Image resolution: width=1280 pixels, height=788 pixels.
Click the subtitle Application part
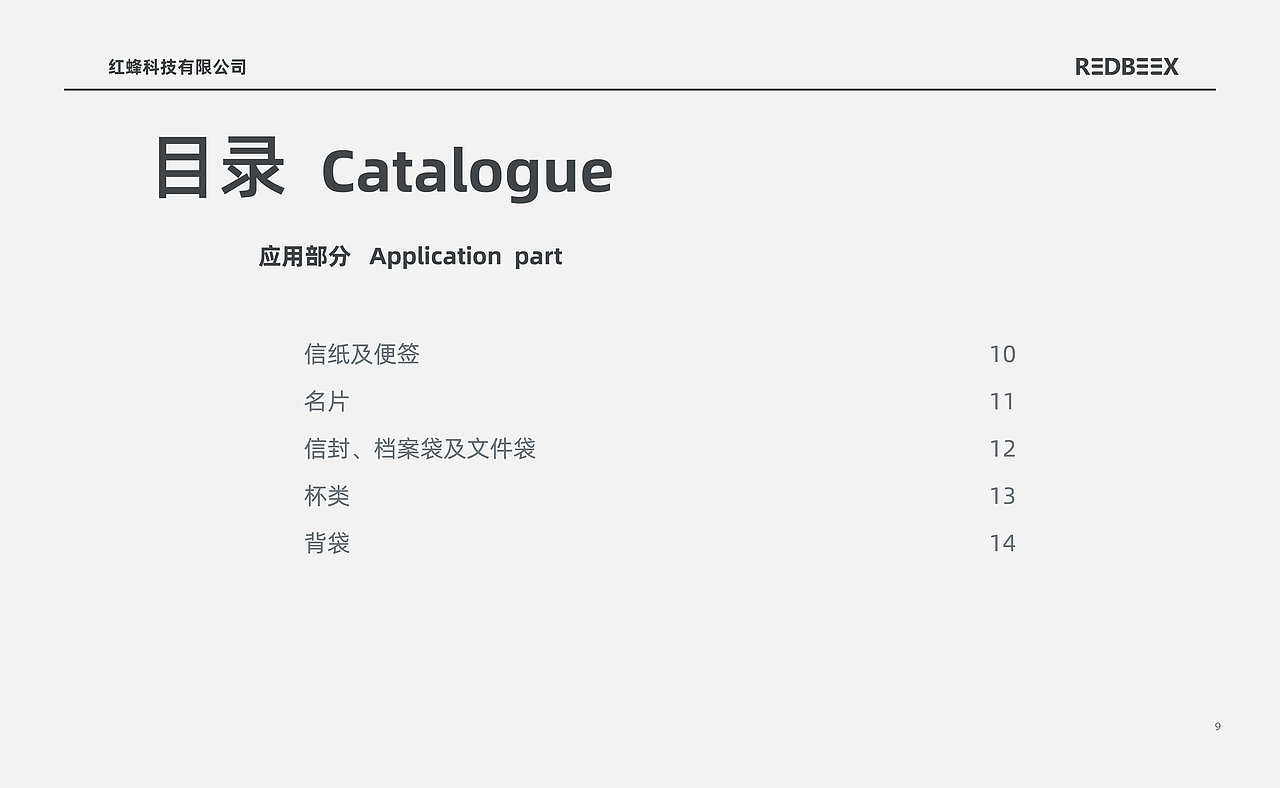(466, 257)
